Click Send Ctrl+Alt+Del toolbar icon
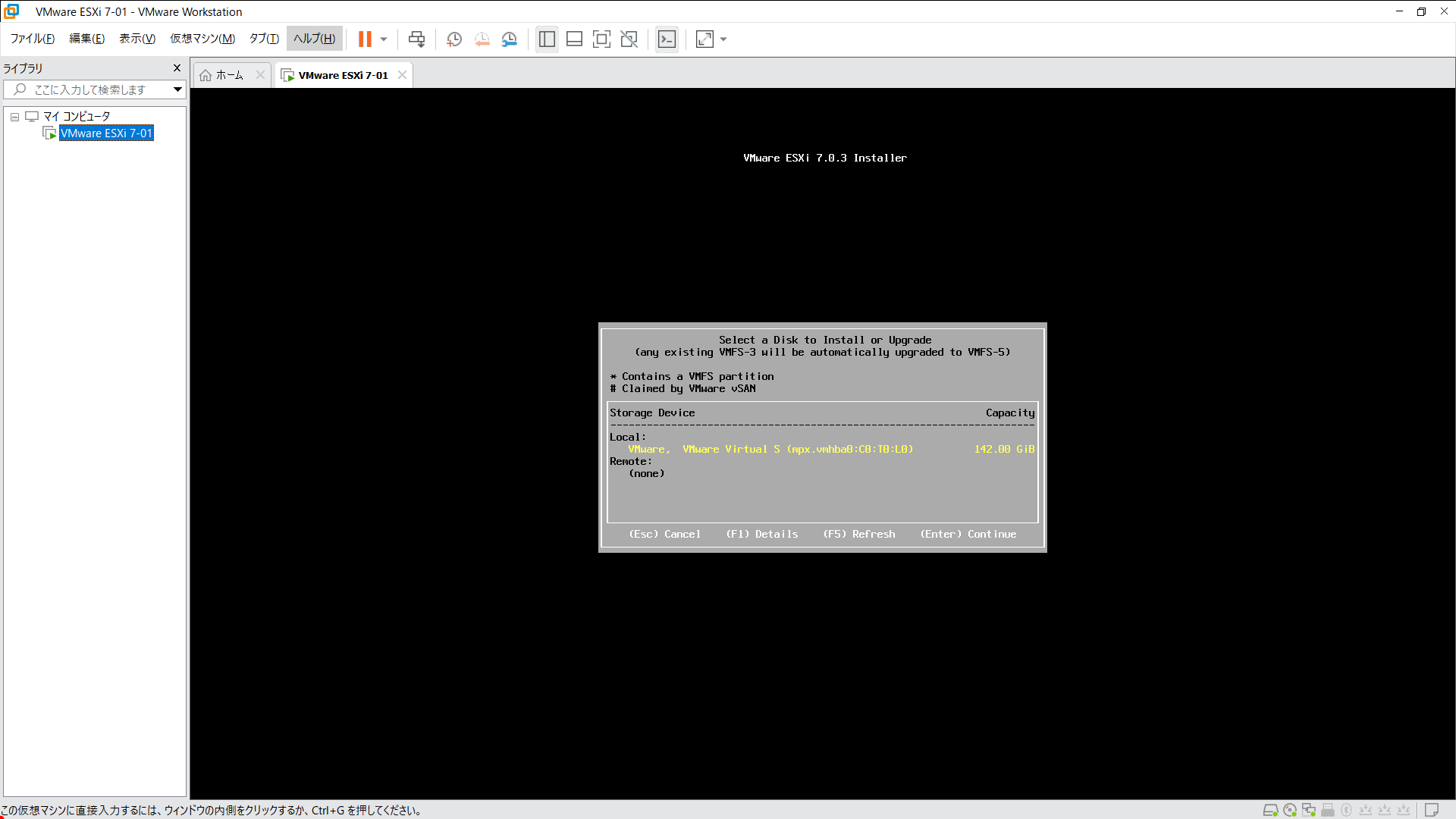 click(416, 39)
